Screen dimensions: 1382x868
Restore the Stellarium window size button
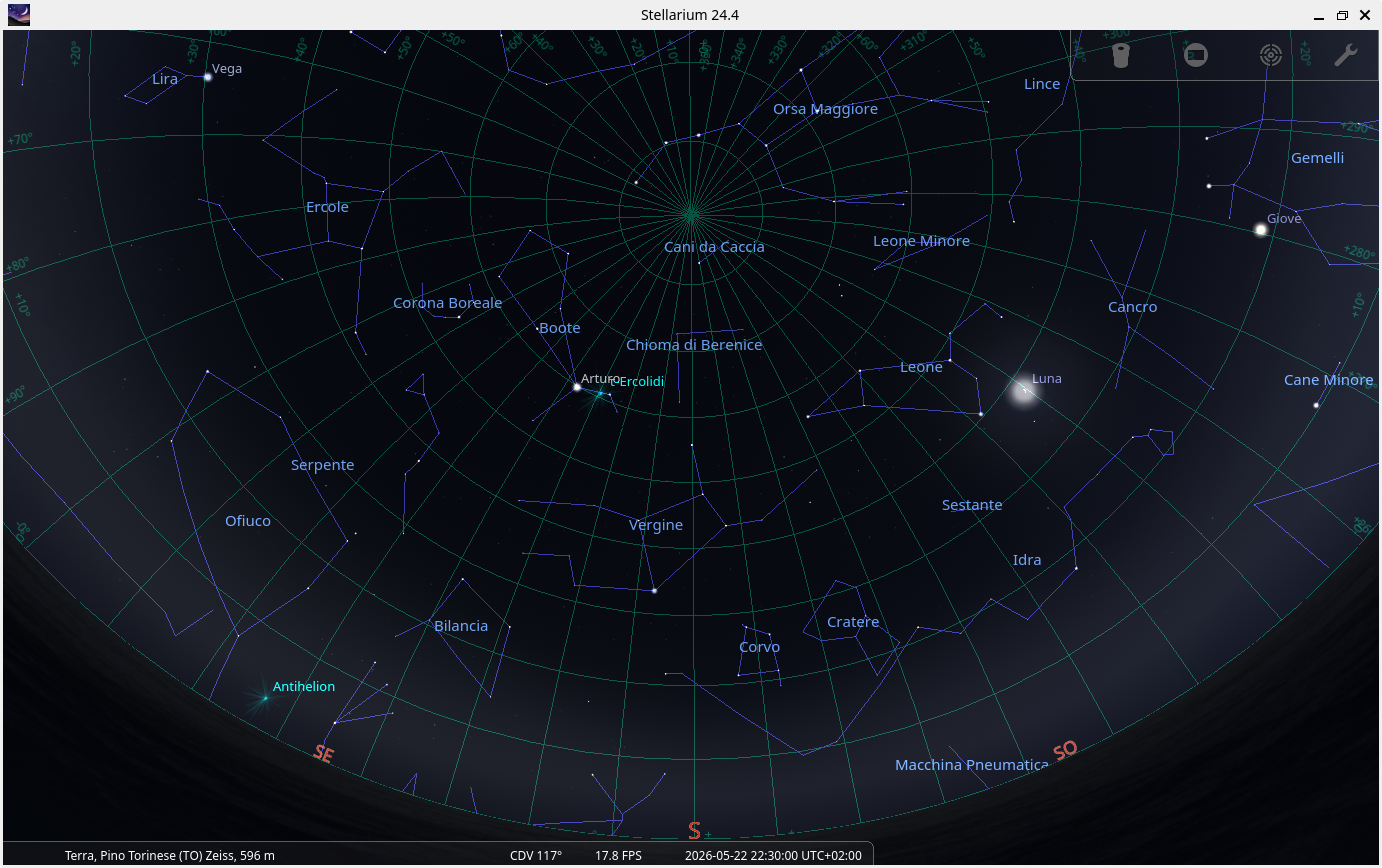1342,15
